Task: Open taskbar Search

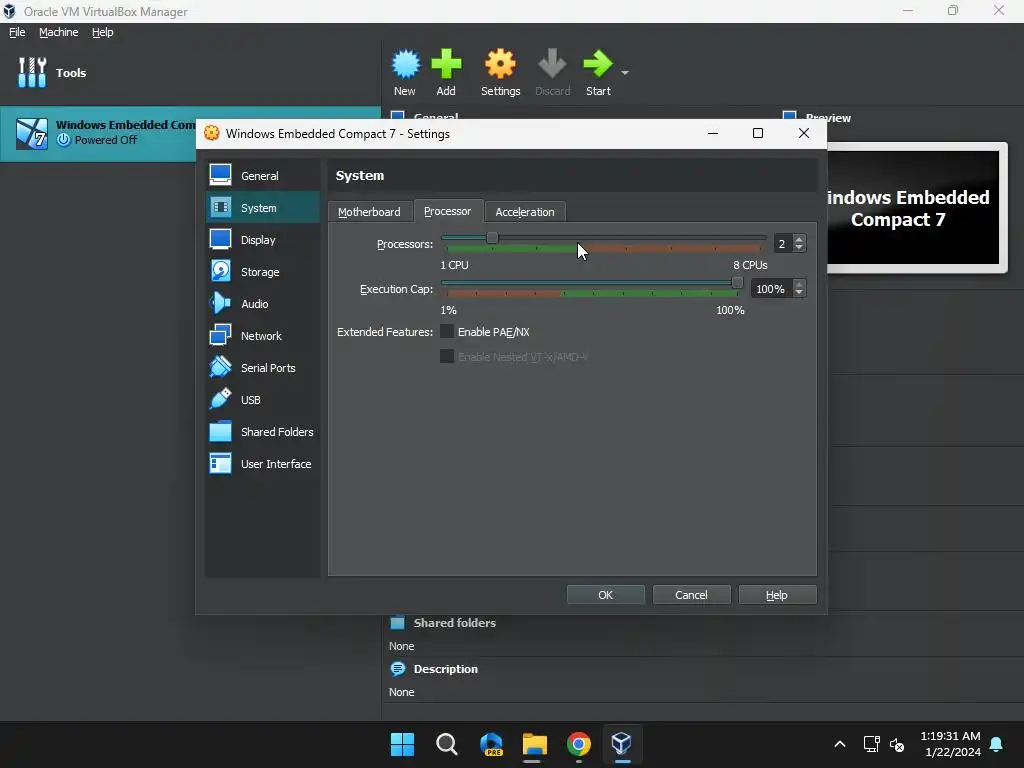Action: click(x=447, y=744)
